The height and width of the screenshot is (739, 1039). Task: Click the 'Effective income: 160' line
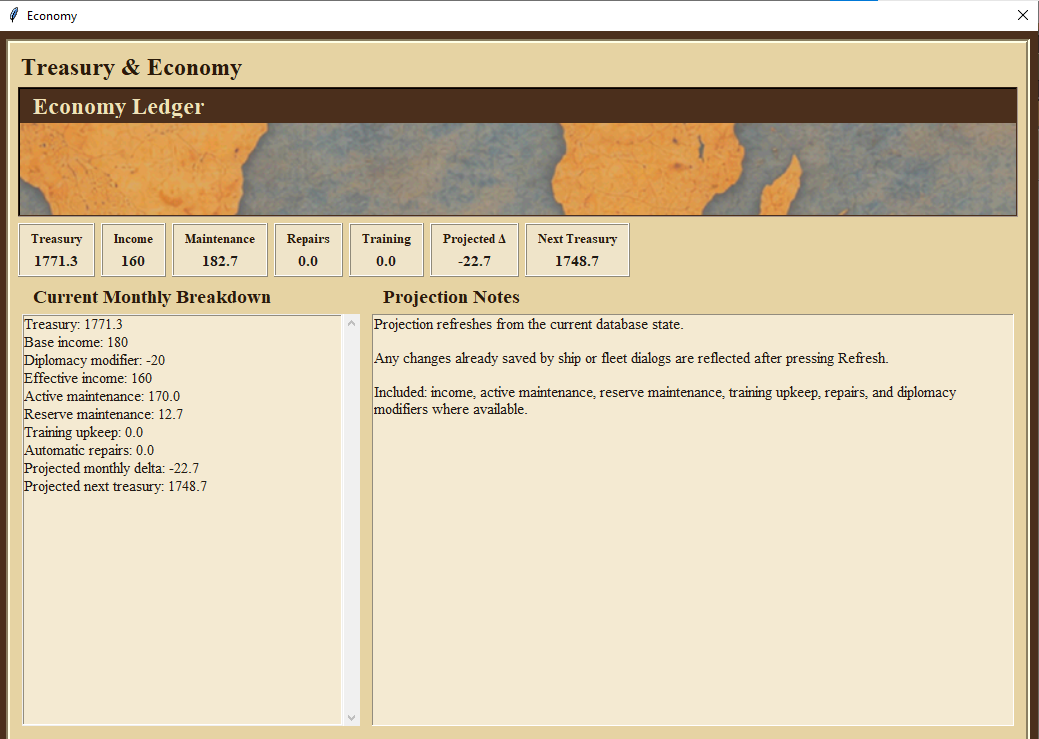pos(88,378)
